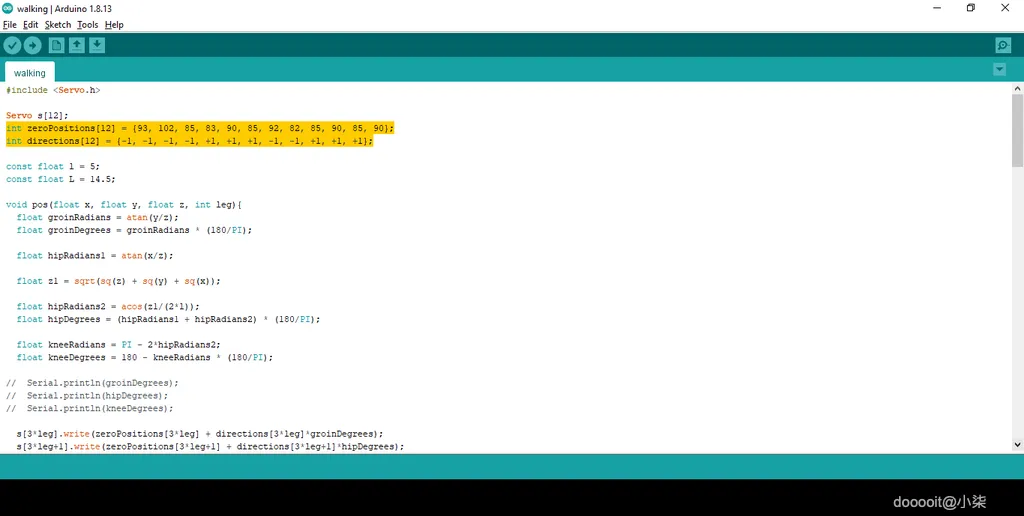Click the Verify sketch checkmark icon

12,45
